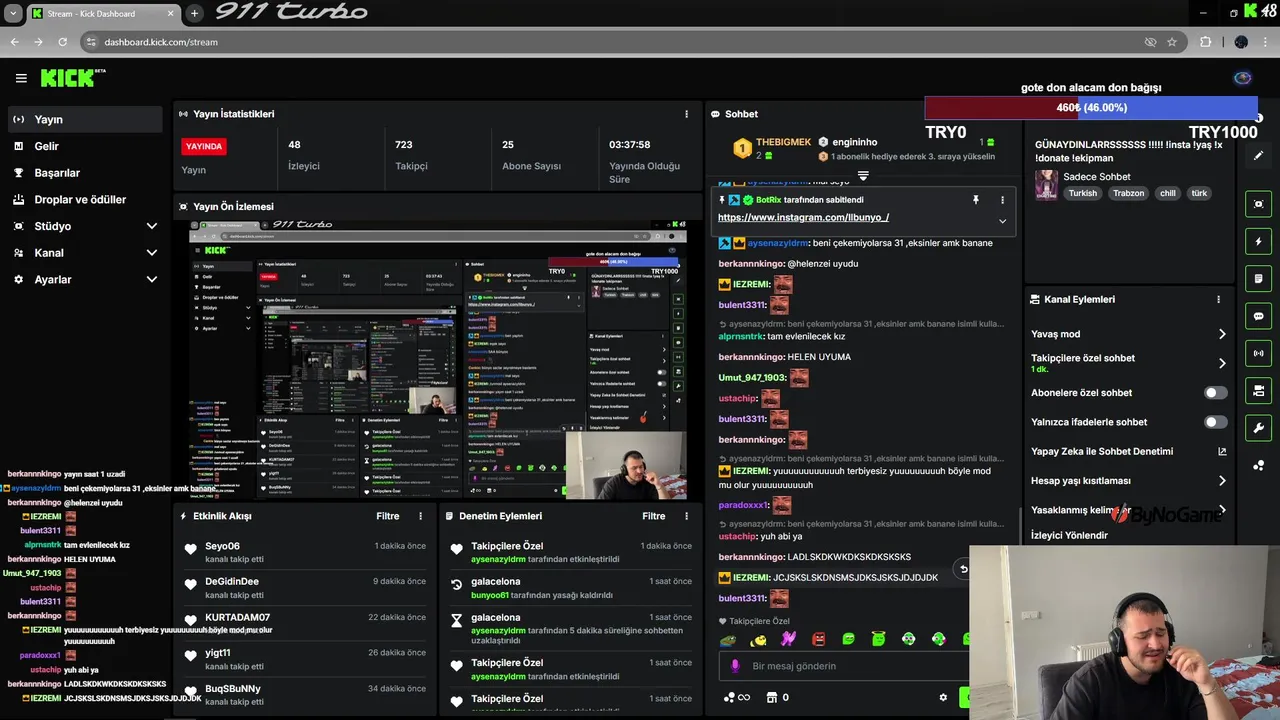
Task: Click the channel points infinity icon
Action: [737, 697]
